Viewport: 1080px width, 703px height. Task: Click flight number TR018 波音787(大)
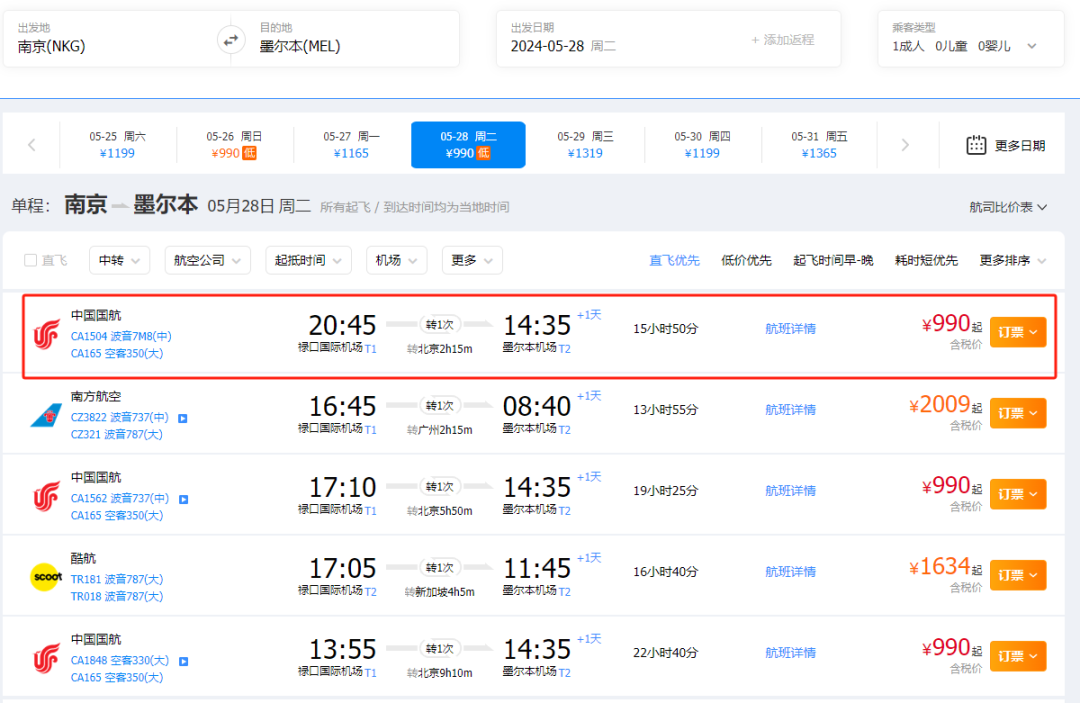click(117, 596)
